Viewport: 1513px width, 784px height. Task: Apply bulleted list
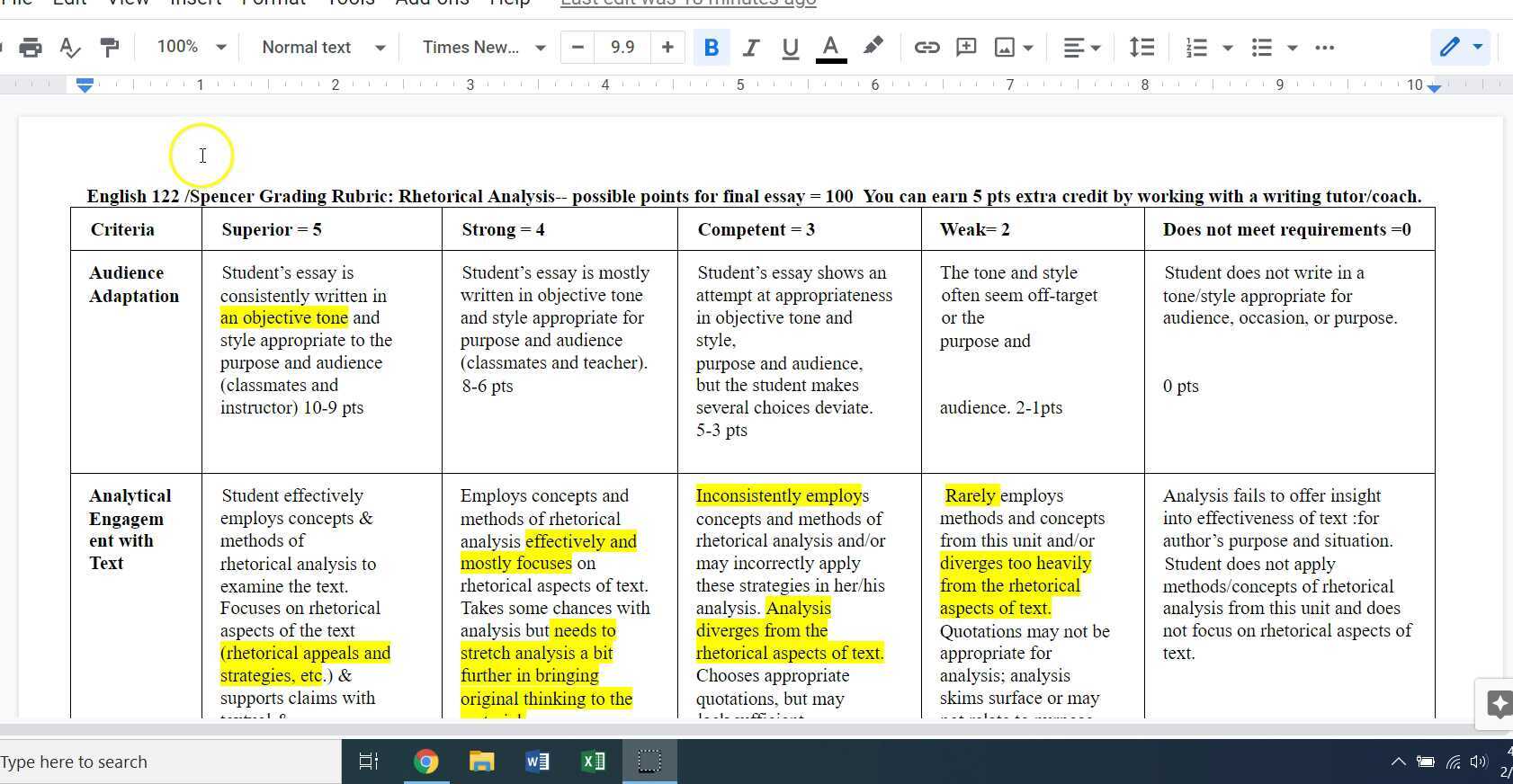tap(1262, 48)
